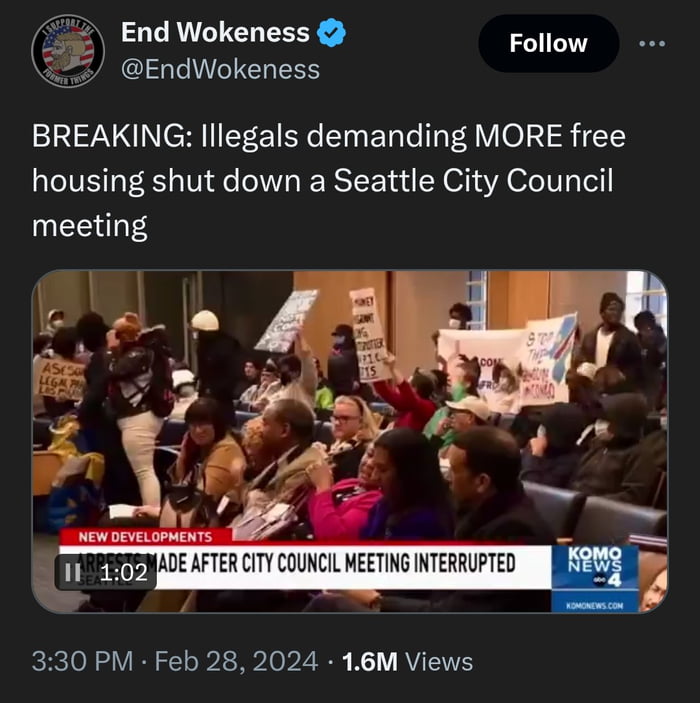Click the Feb 28, 2024 date
This screenshot has height=703, width=700.
coord(236,661)
